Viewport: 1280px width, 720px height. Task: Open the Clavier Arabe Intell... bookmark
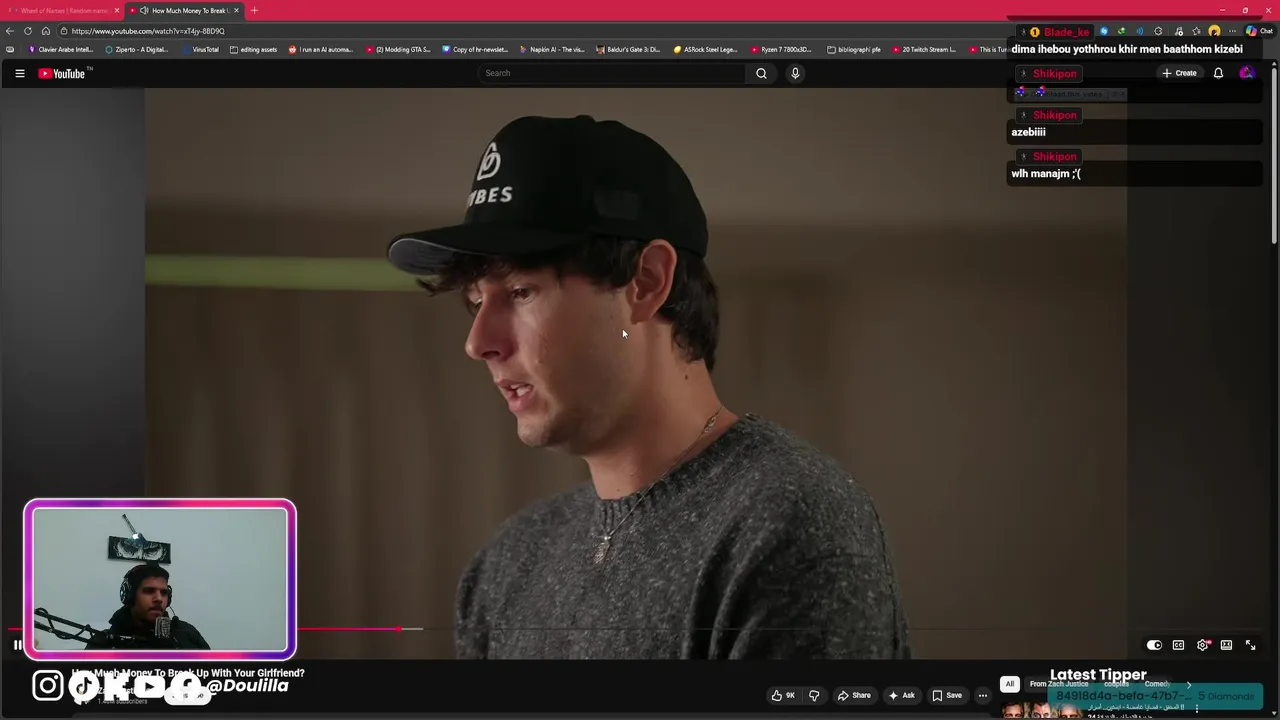click(61, 49)
